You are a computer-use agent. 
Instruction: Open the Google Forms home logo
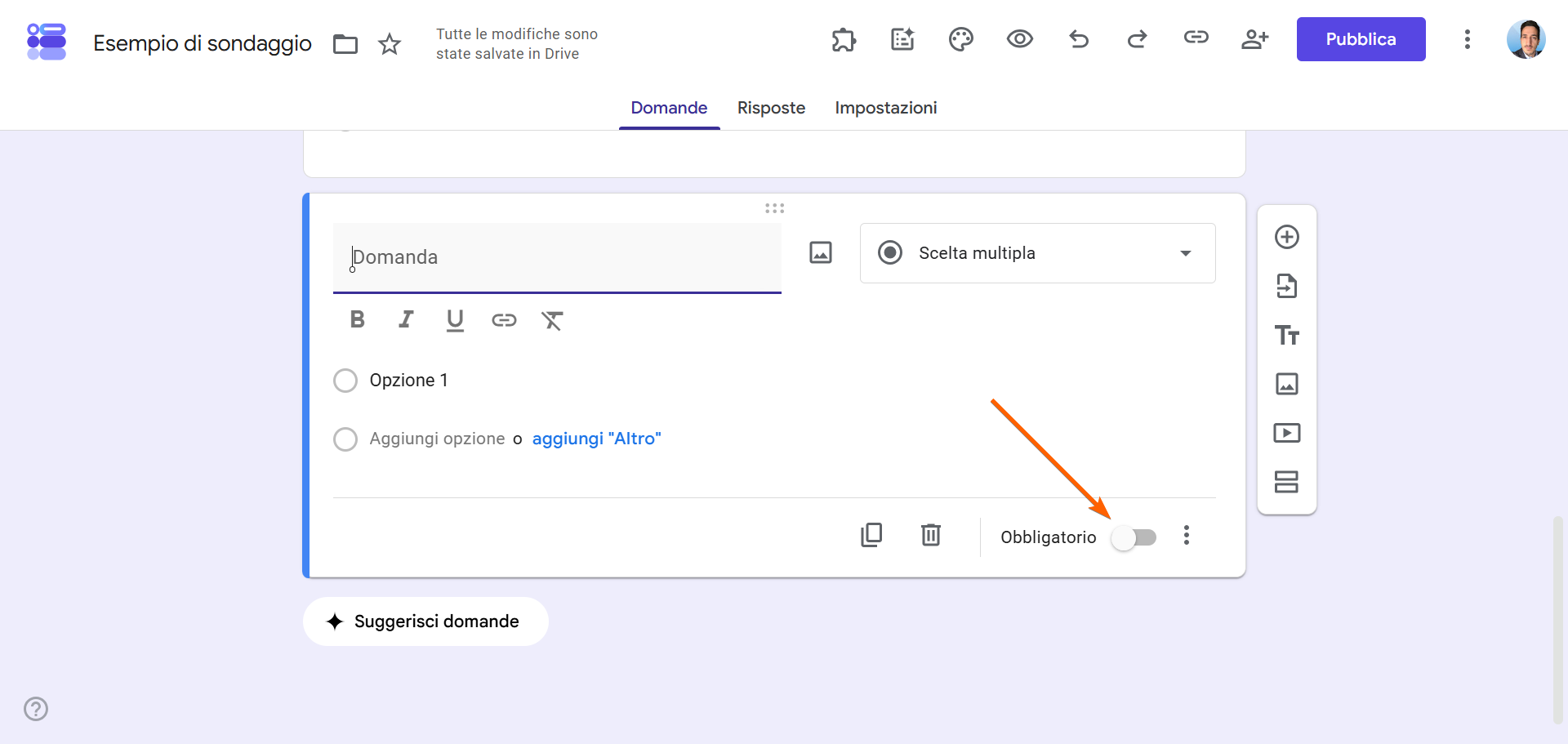click(47, 41)
